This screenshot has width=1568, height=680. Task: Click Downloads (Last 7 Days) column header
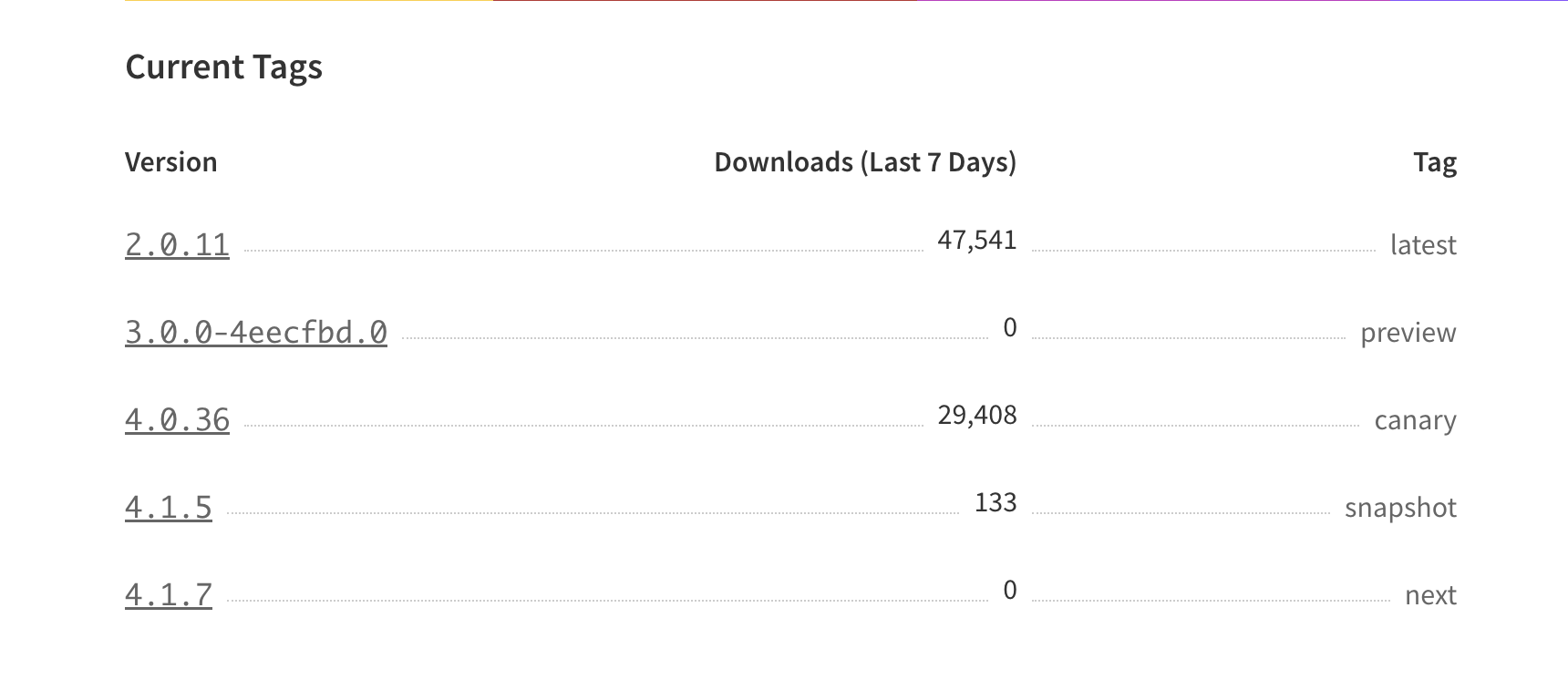pos(865,162)
